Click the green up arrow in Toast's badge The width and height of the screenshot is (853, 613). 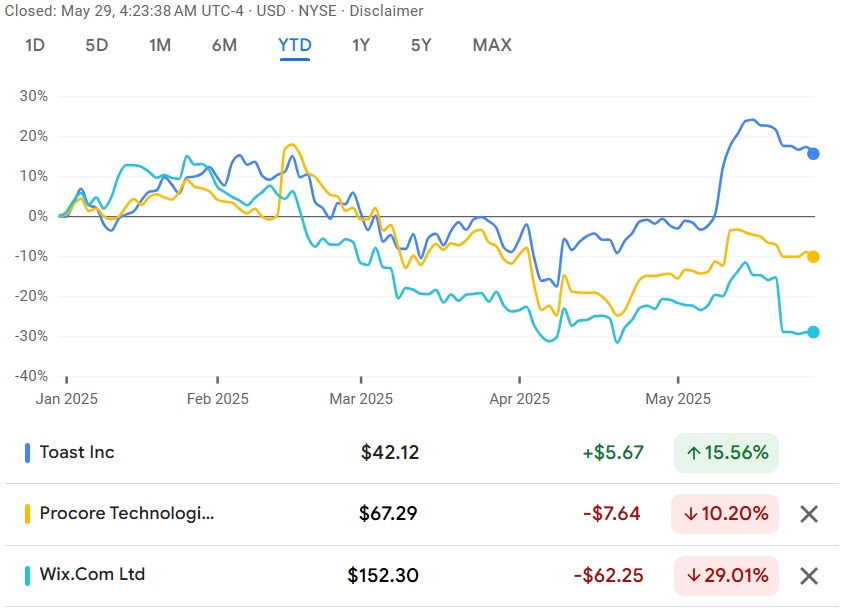[x=694, y=453]
